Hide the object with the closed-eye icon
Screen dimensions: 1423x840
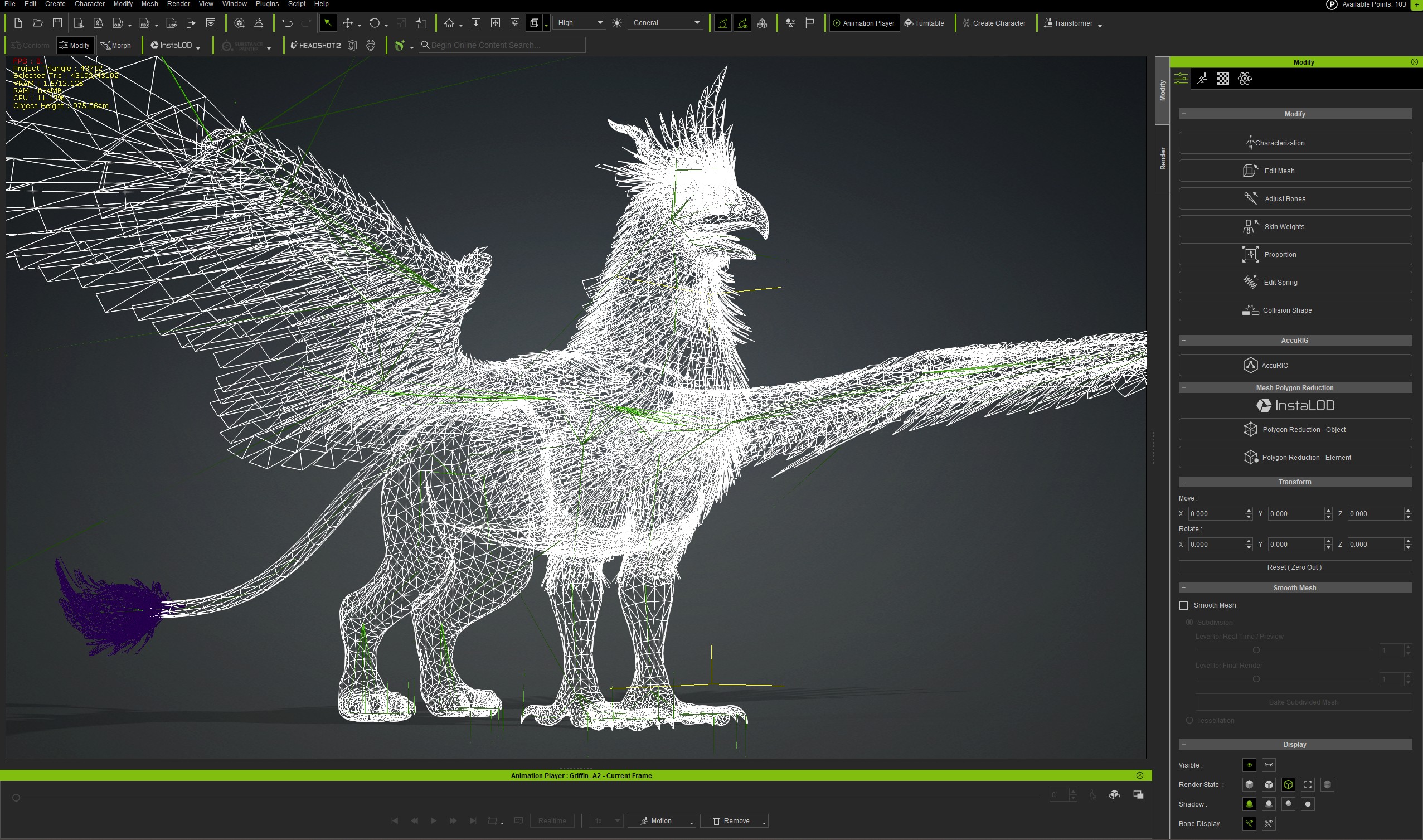click(x=1269, y=765)
